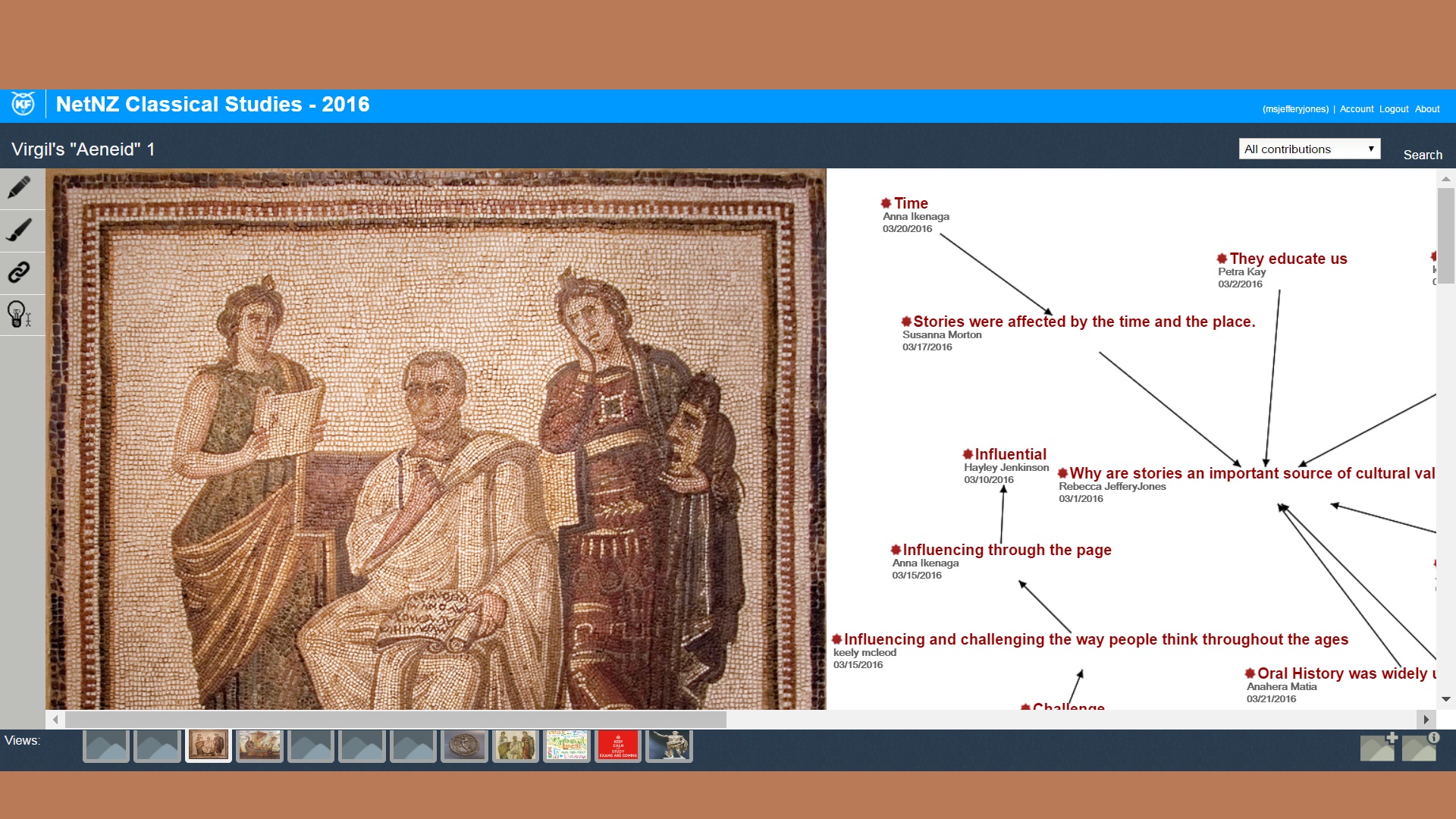
Task: Click the msjefferyjones username
Action: pyautogui.click(x=1295, y=109)
